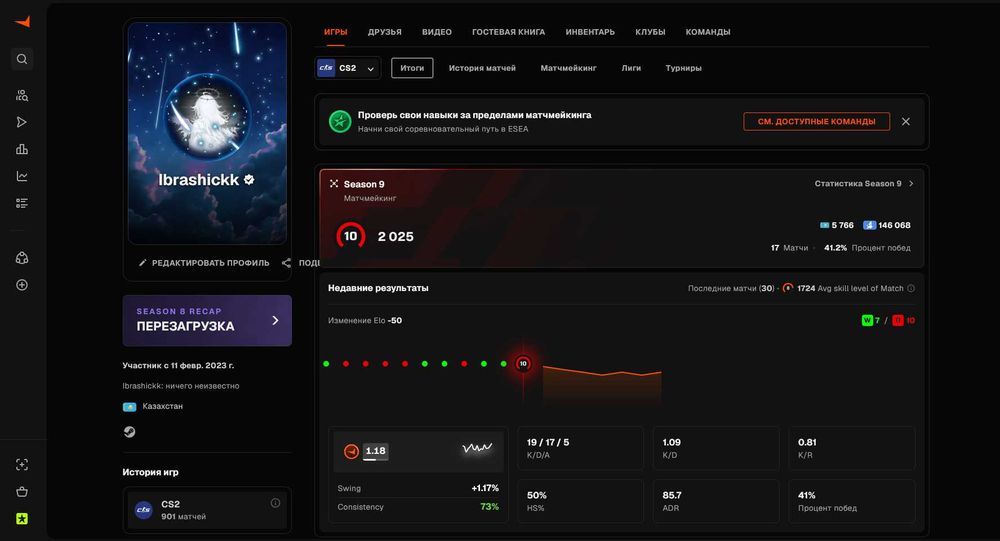Switch to the ИГРЫ tab
The height and width of the screenshot is (541, 1000).
335,32
